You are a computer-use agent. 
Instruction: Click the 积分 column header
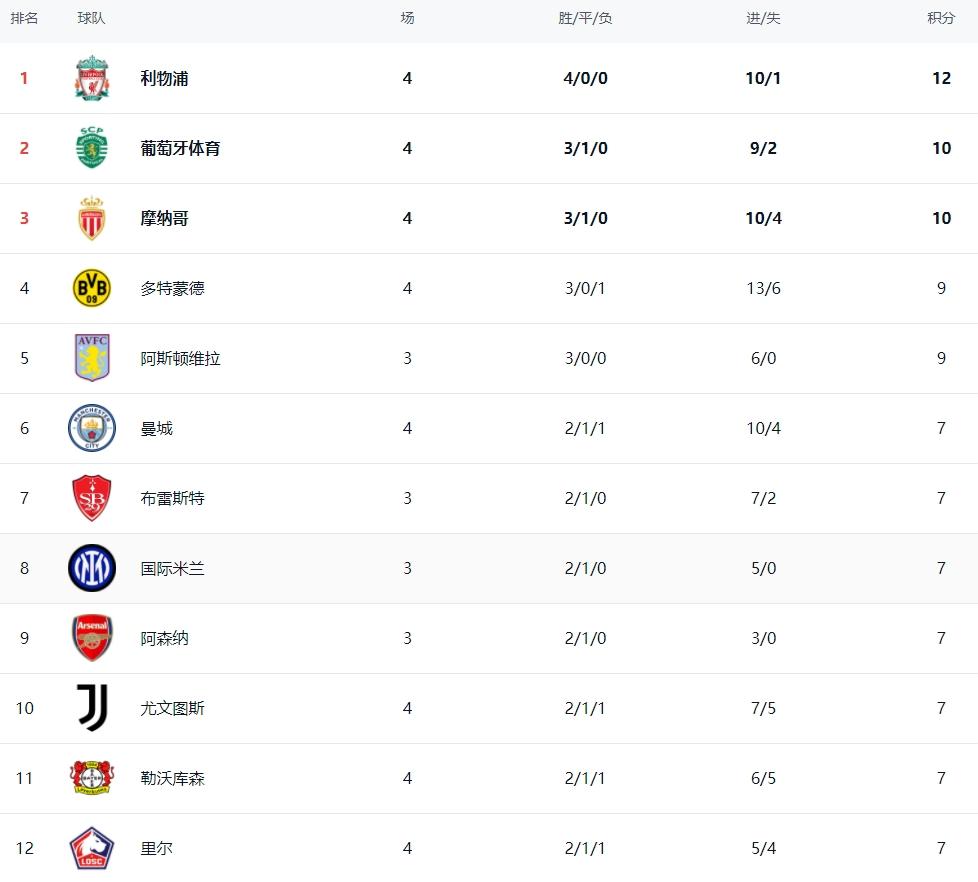[x=941, y=18]
